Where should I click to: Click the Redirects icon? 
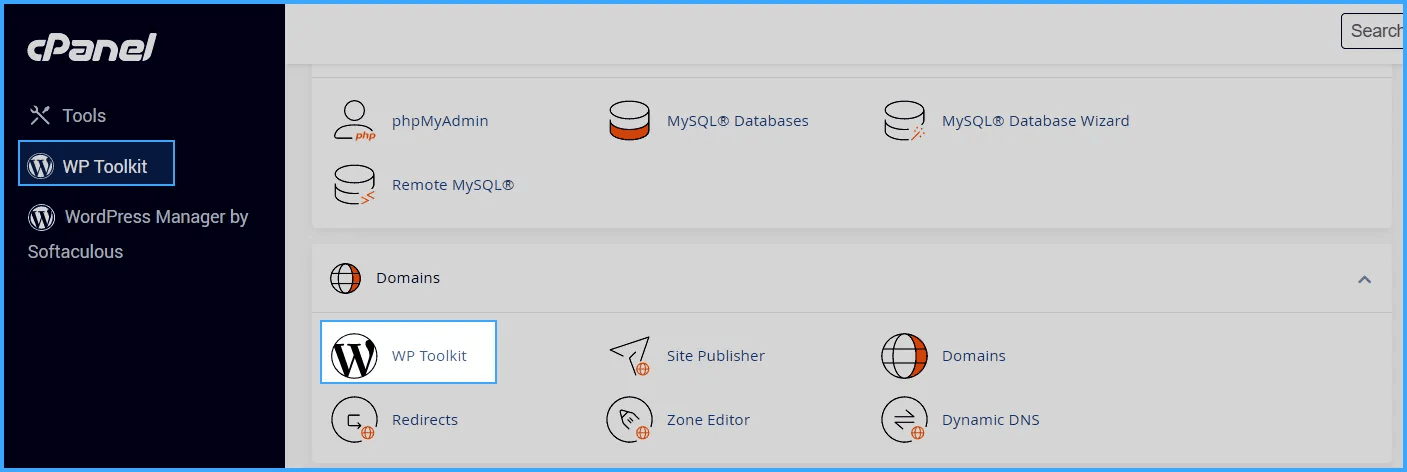[x=355, y=420]
